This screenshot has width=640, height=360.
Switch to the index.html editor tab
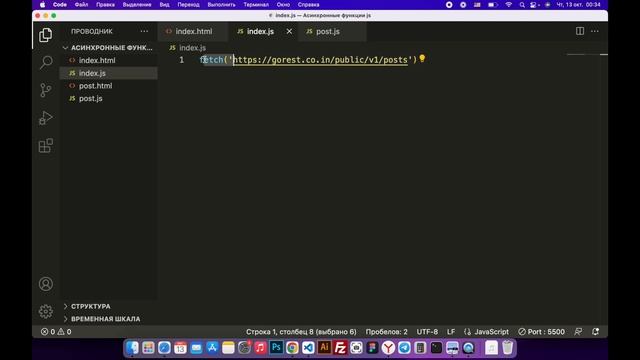coord(193,31)
